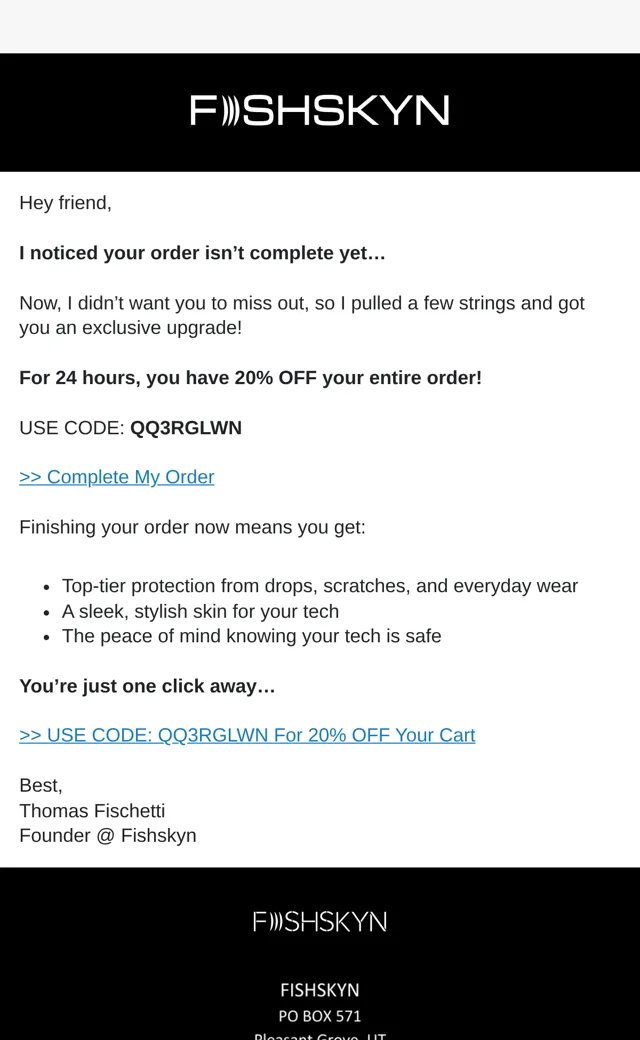Click 'Finishing your order now means' text
The height and width of the screenshot is (1040, 640).
tap(192, 527)
